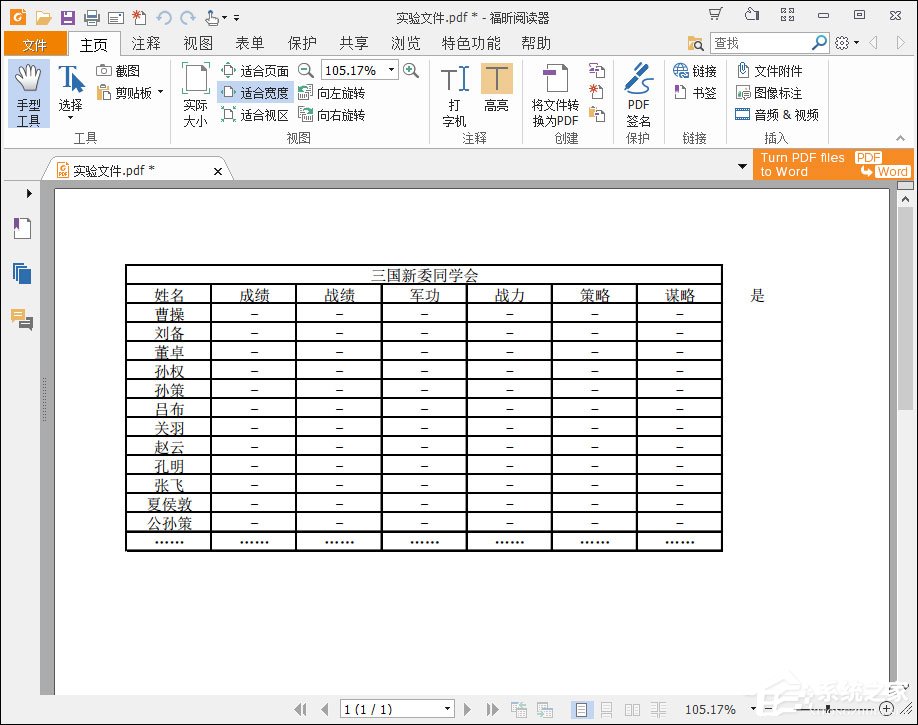Switch to continuous page view in status bar
This screenshot has width=918, height=725.
[x=606, y=709]
